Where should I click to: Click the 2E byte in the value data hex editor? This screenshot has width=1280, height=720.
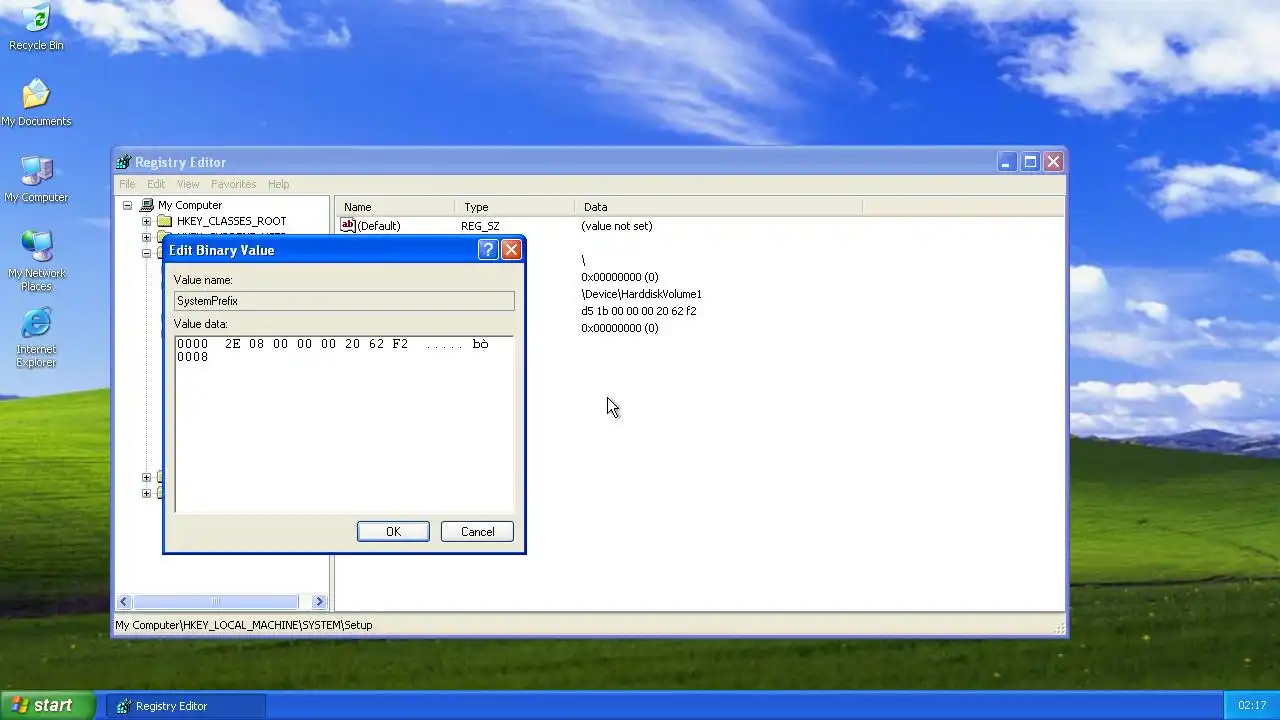[x=233, y=343]
